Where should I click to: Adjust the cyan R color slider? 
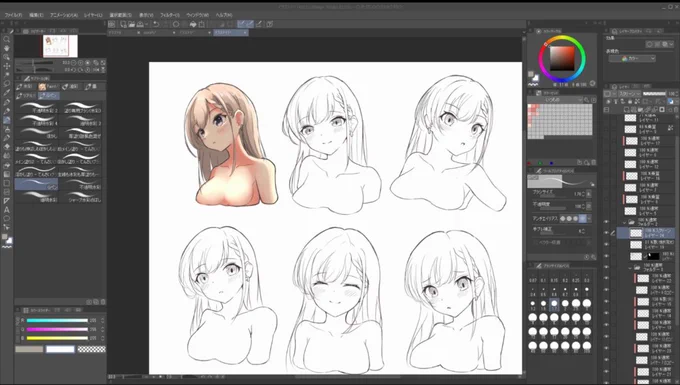coord(57,320)
